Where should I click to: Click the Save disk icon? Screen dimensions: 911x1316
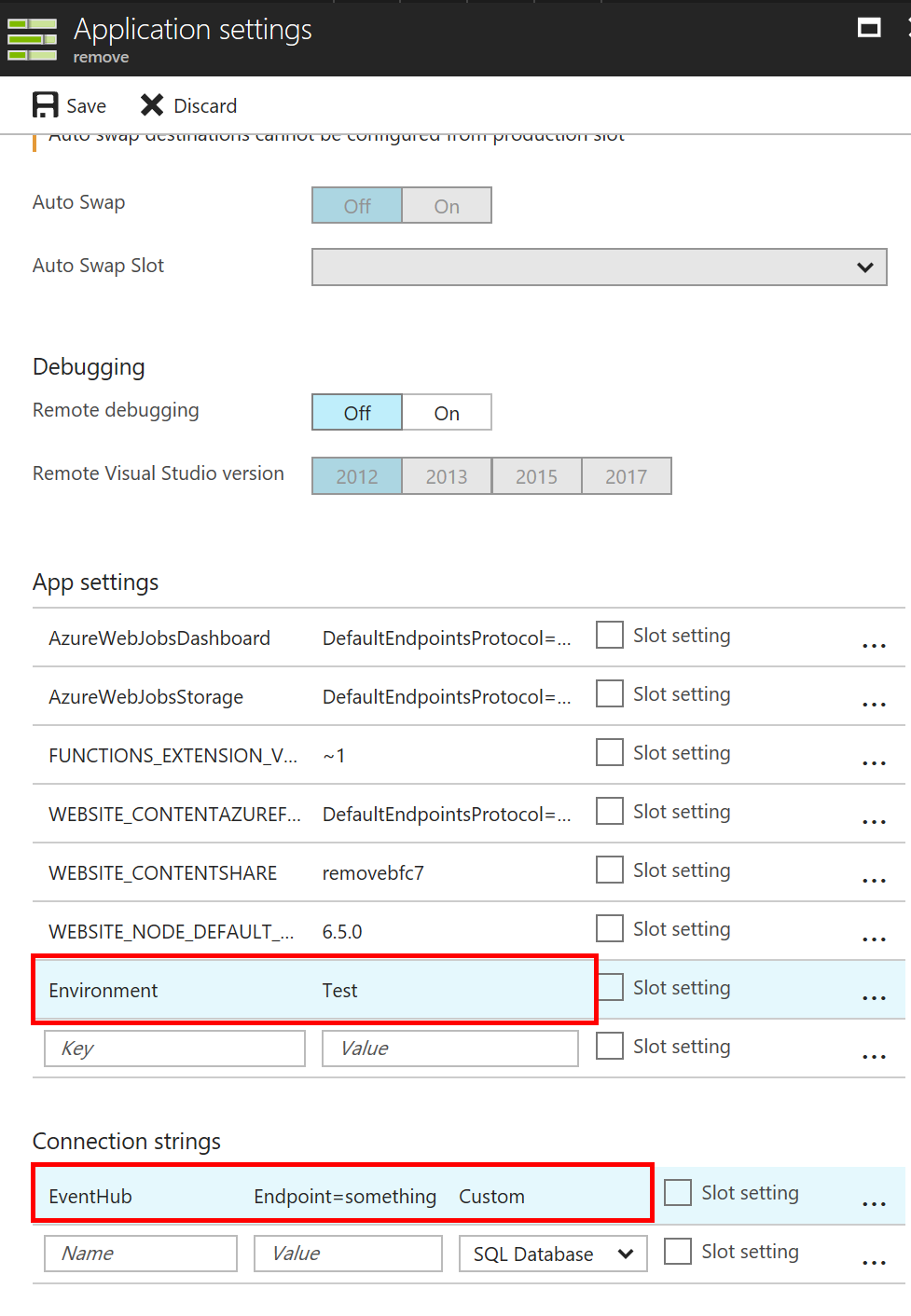point(45,104)
